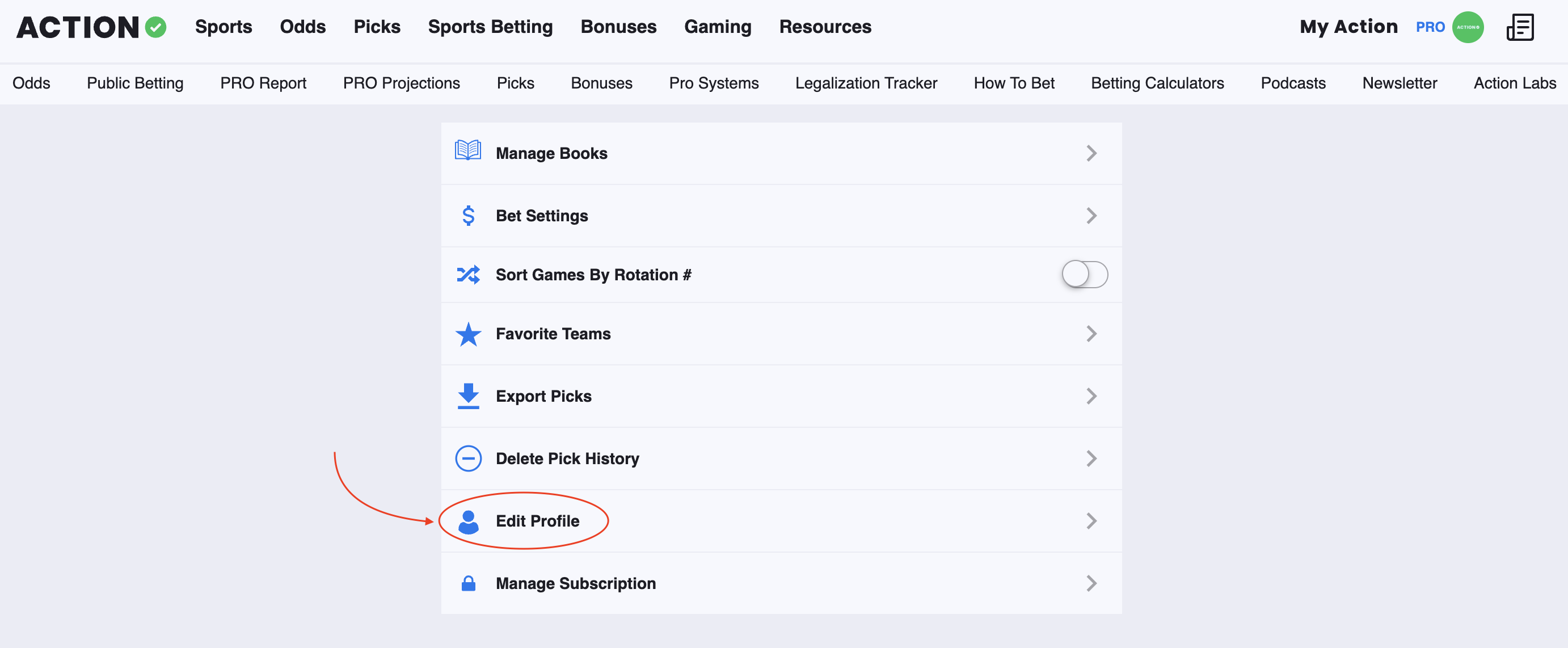Viewport: 1568px width, 648px height.
Task: Click the Edit Profile person icon
Action: click(x=468, y=521)
